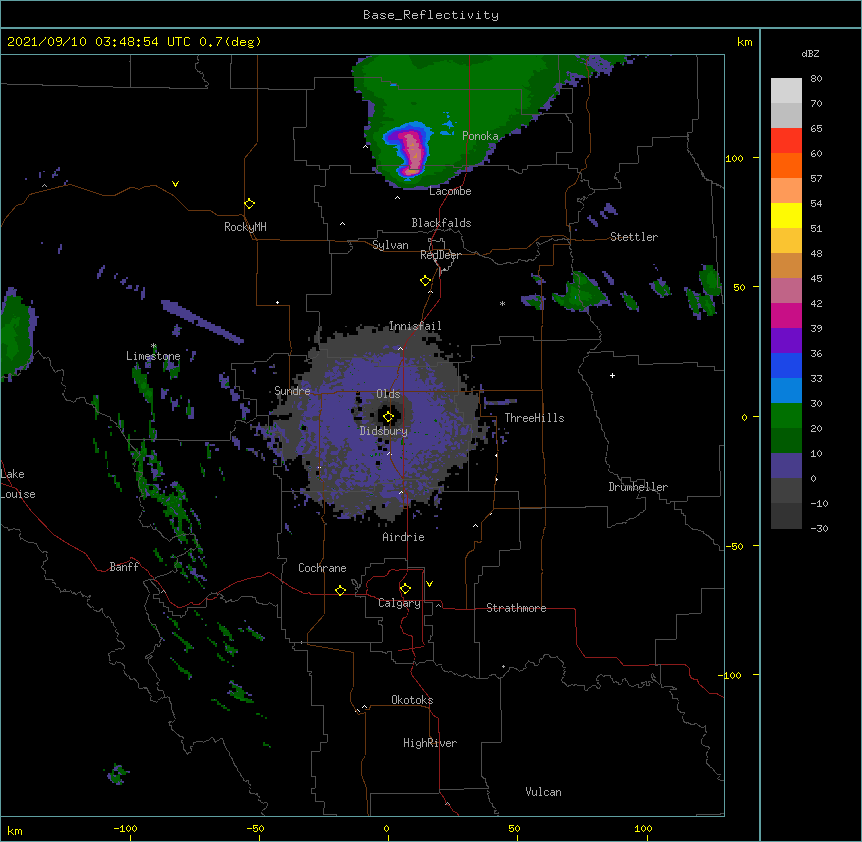Click the Strathmore label

point(516,608)
